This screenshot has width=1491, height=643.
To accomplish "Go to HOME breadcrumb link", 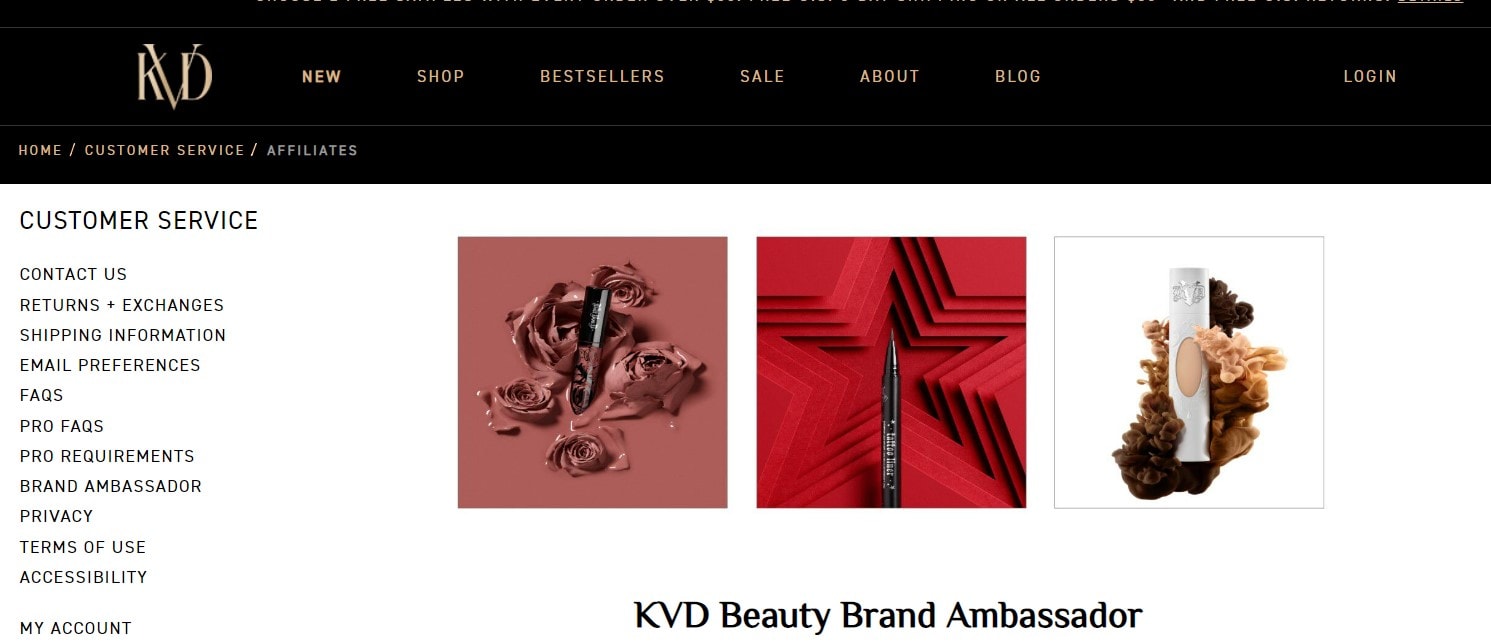I will pyautogui.click(x=40, y=150).
